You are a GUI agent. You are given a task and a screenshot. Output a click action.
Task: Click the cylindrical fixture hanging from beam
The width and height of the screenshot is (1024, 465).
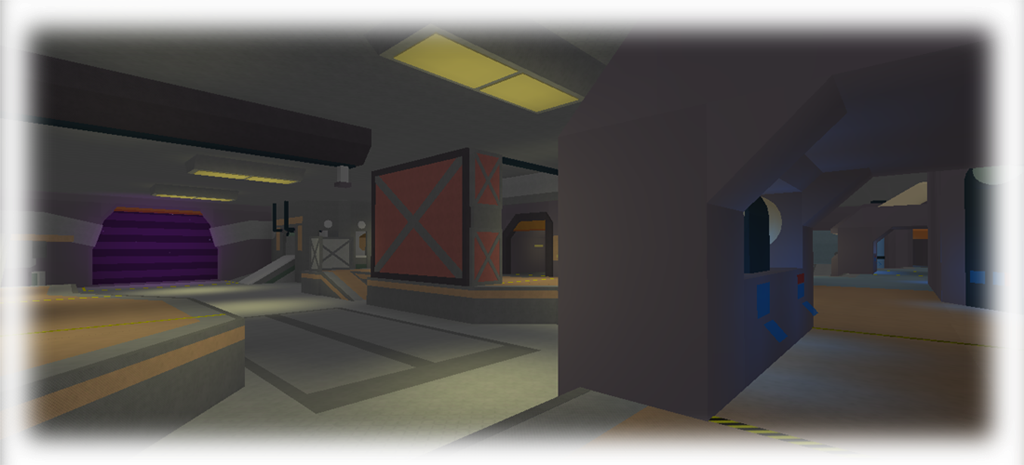pos(342,174)
